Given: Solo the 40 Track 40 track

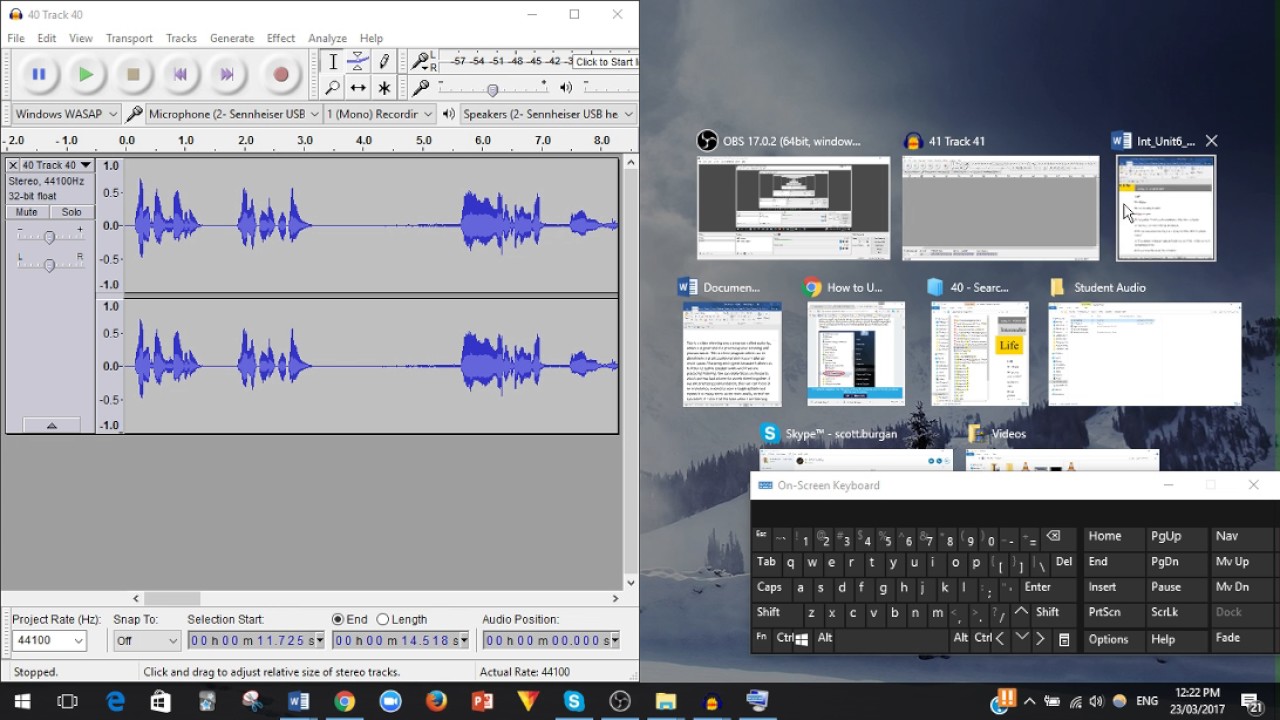Looking at the screenshot, I should click(x=71, y=212).
